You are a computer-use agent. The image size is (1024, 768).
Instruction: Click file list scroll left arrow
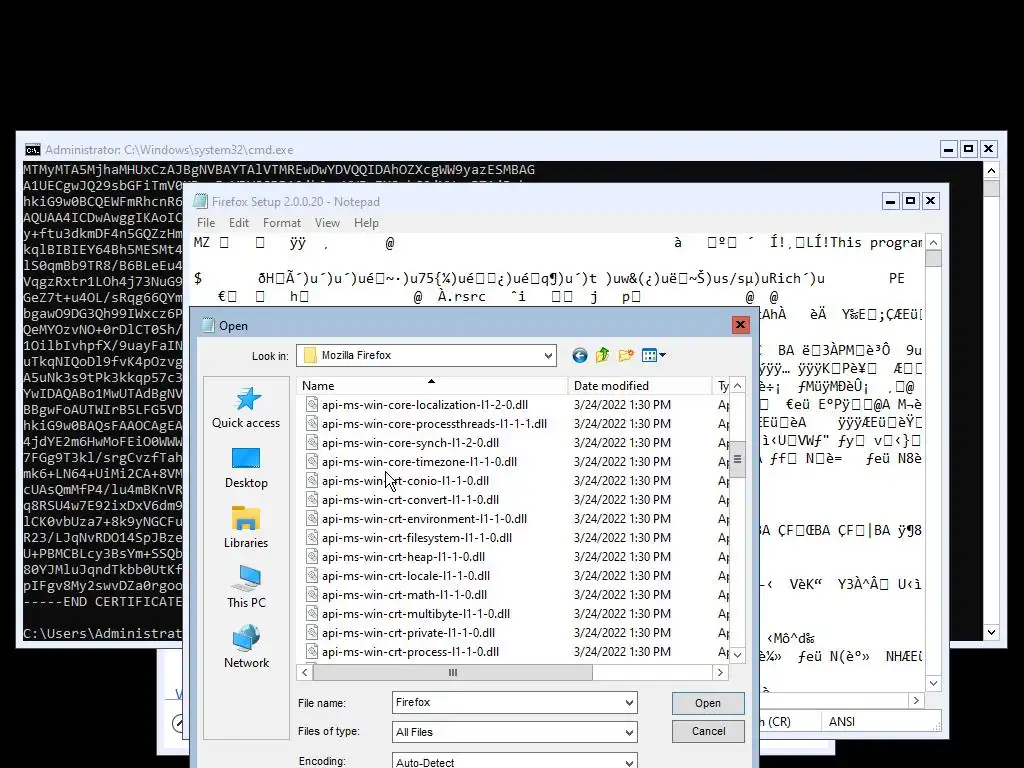pyautogui.click(x=304, y=672)
